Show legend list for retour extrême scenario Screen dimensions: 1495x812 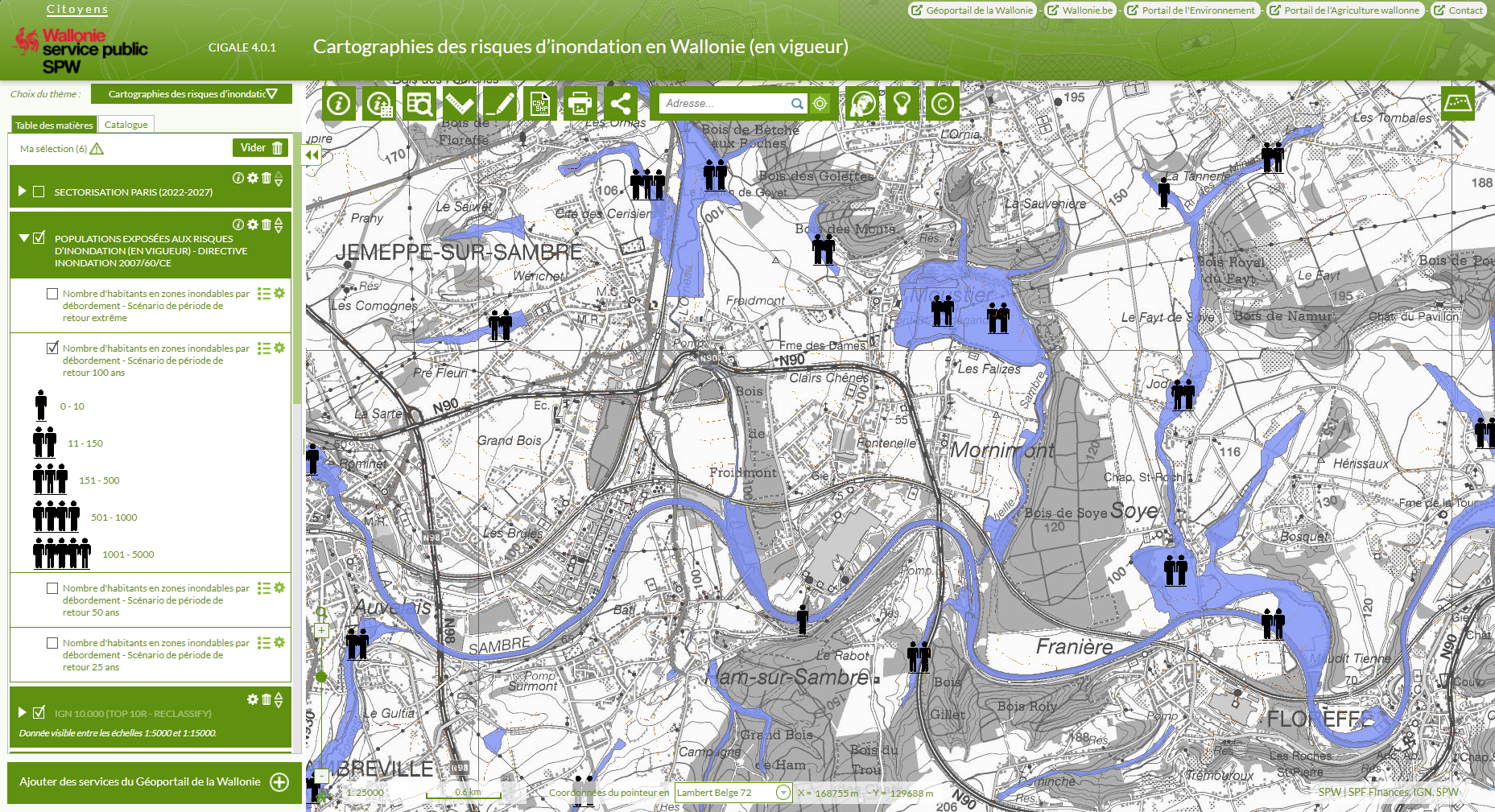(x=263, y=294)
